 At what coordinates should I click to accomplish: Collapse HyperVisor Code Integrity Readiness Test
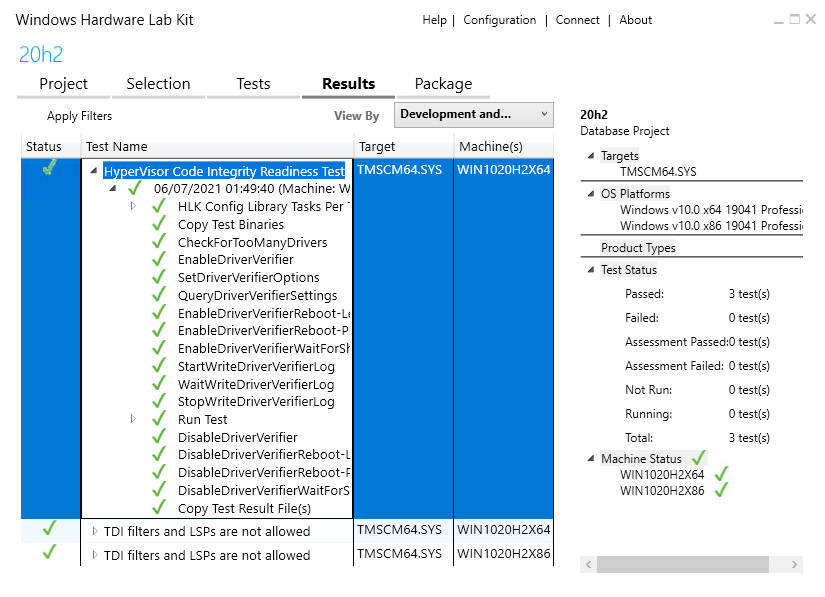coord(94,170)
